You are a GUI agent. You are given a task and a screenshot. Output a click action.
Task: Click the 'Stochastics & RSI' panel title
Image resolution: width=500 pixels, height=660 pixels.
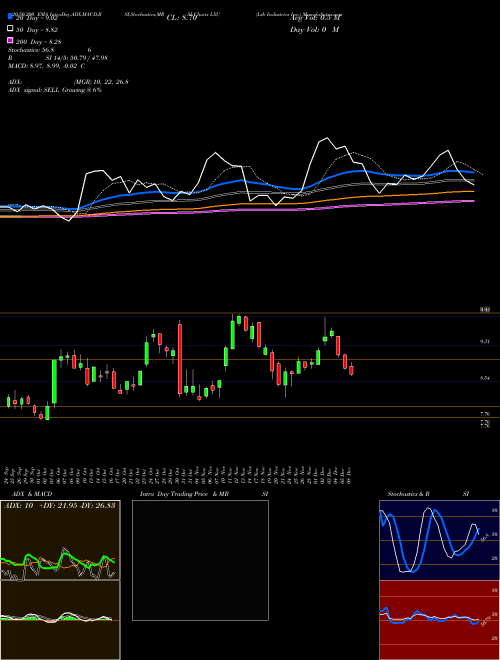[x=428, y=494]
